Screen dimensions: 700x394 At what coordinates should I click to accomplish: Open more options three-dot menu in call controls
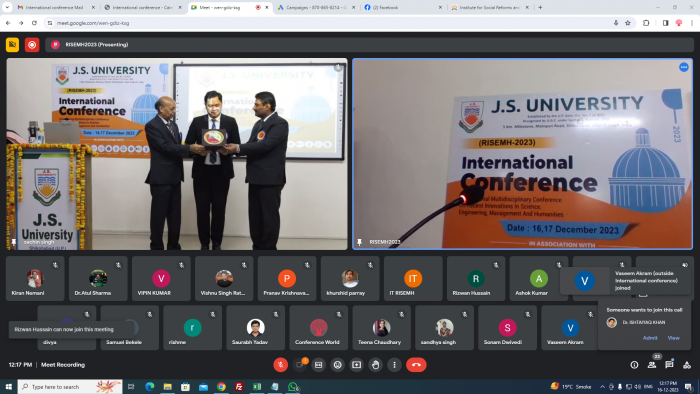point(394,365)
